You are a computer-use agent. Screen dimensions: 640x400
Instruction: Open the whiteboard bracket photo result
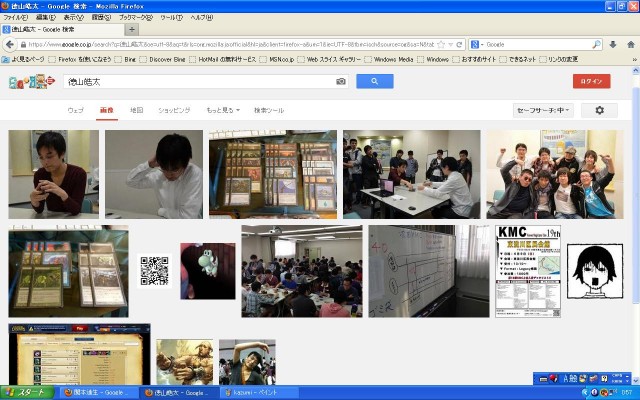tap(429, 271)
